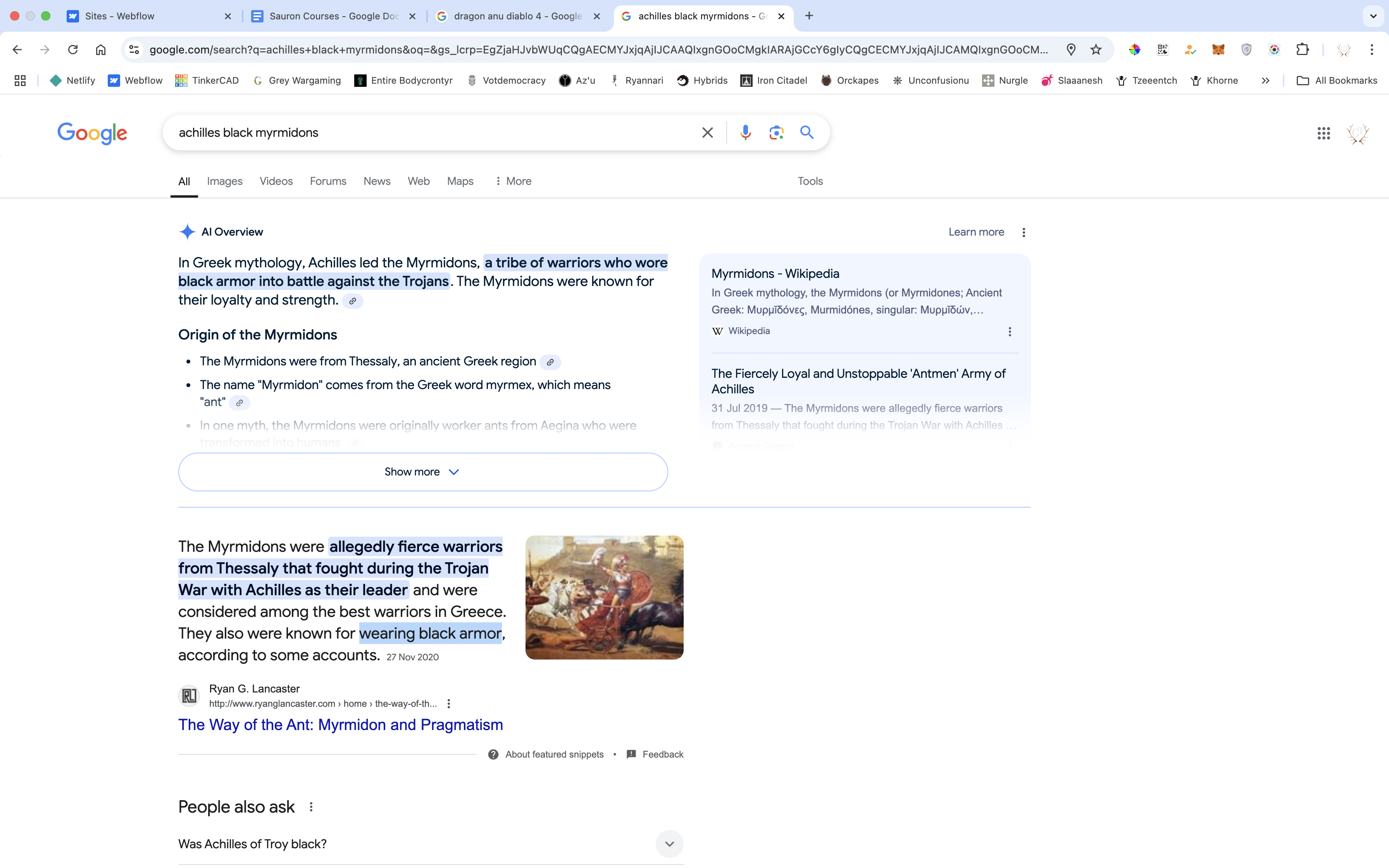Viewport: 1389px width, 868px height.
Task: Open the Google apps grid
Action: 1324,133
